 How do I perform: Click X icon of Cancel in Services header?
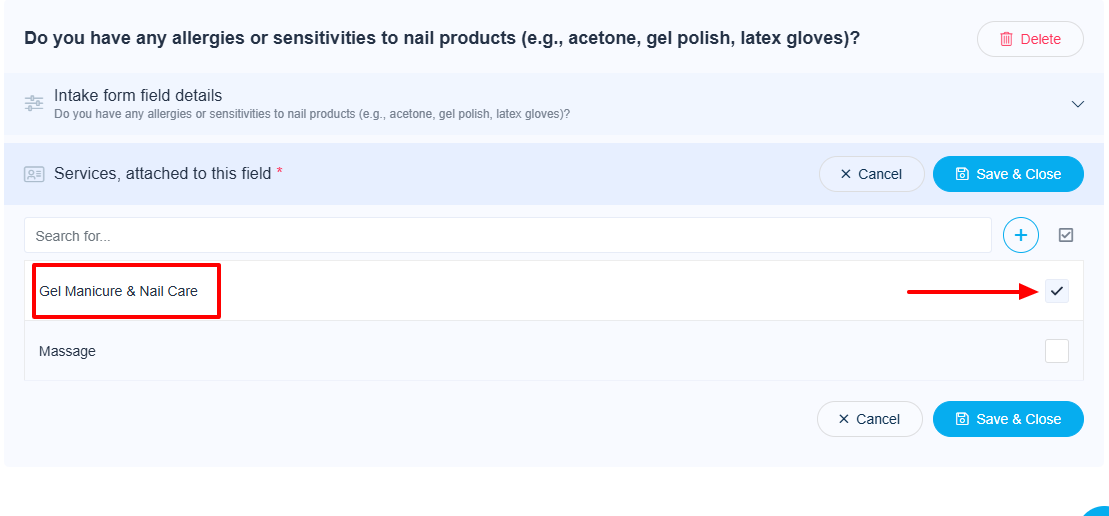(x=846, y=174)
